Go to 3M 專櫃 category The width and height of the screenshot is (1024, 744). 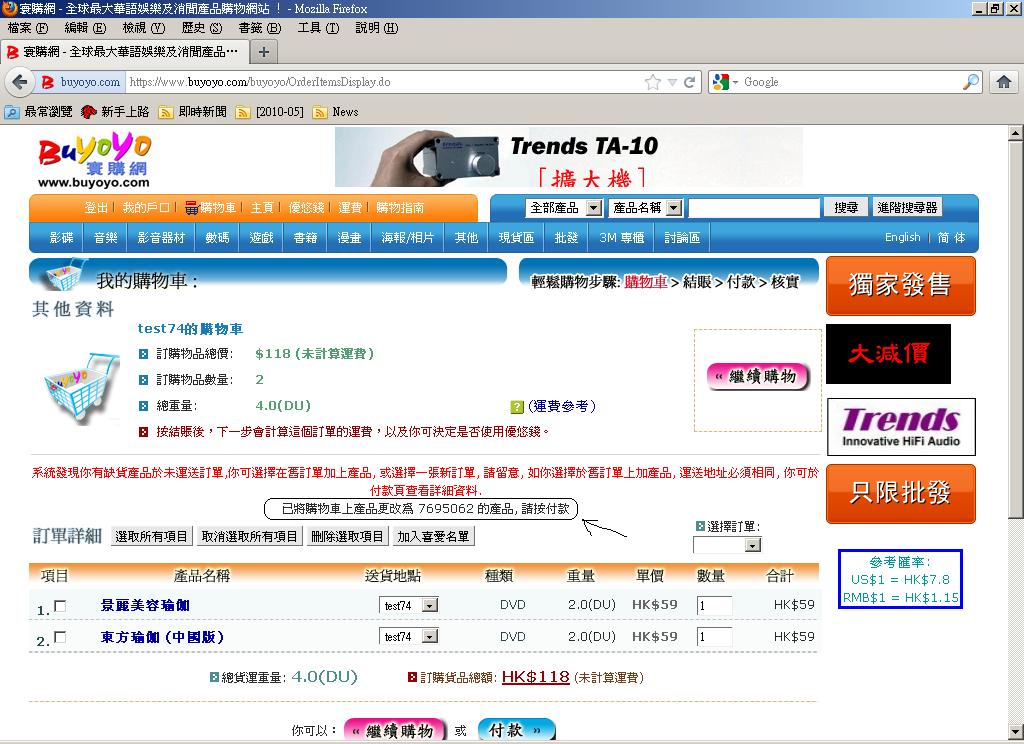[x=622, y=238]
